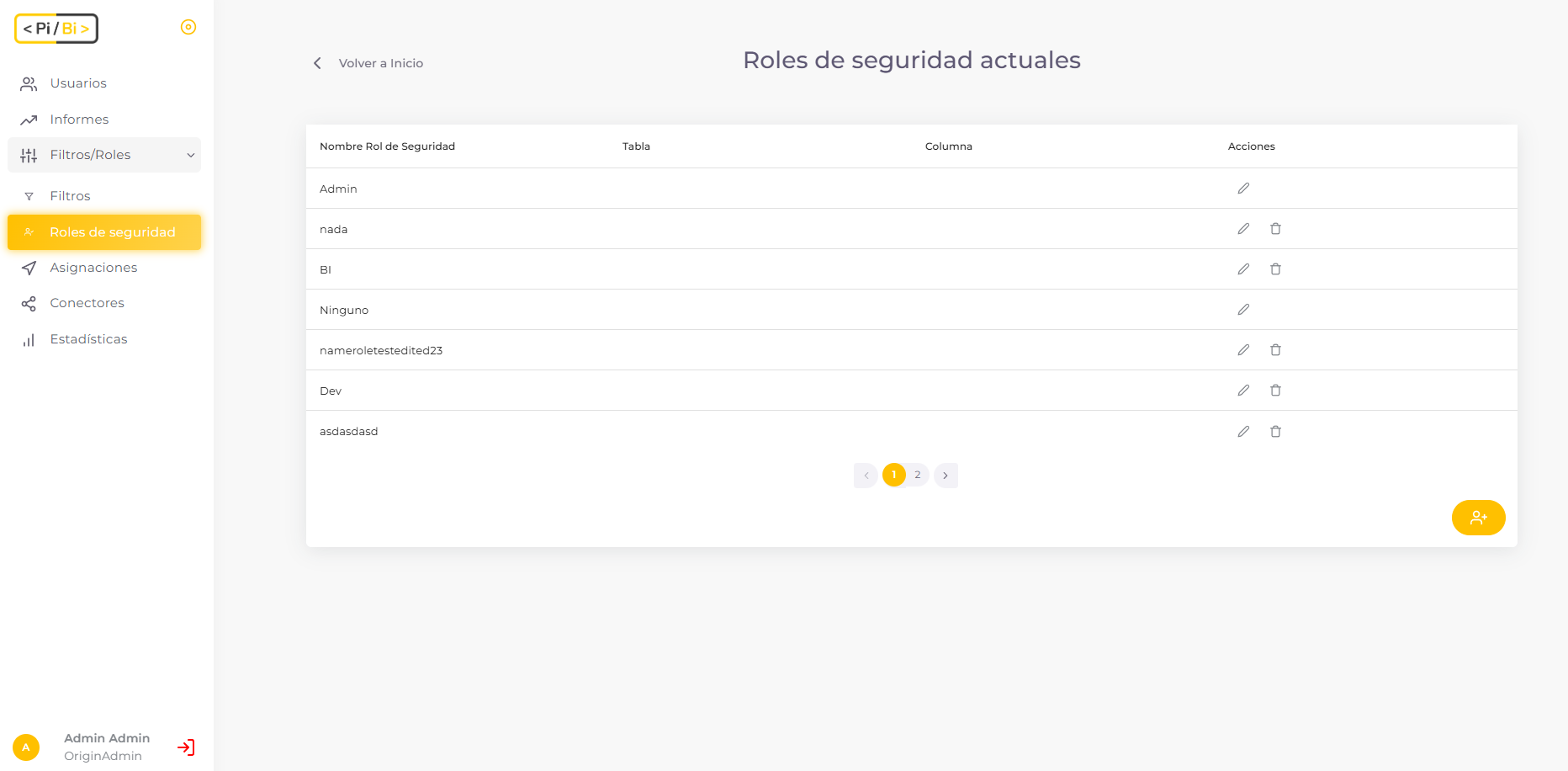Image resolution: width=1568 pixels, height=771 pixels.
Task: Add a new security role
Action: (x=1478, y=518)
